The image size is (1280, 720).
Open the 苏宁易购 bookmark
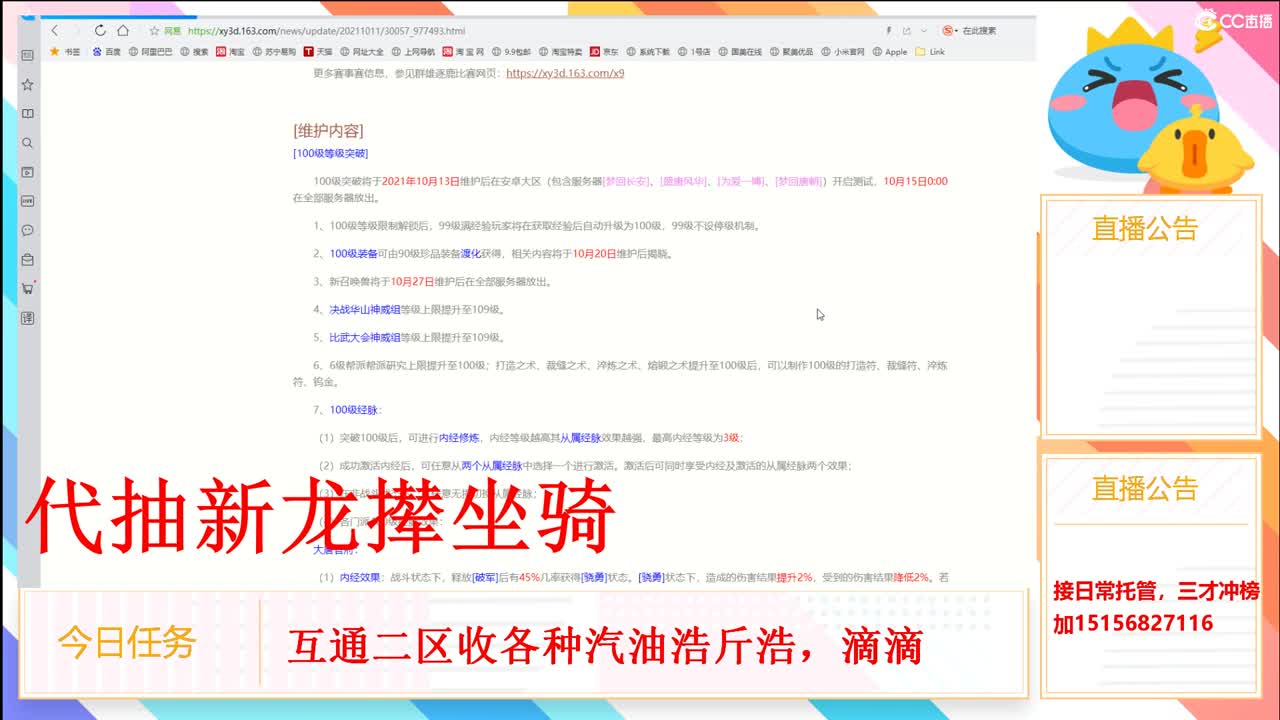tap(275, 52)
